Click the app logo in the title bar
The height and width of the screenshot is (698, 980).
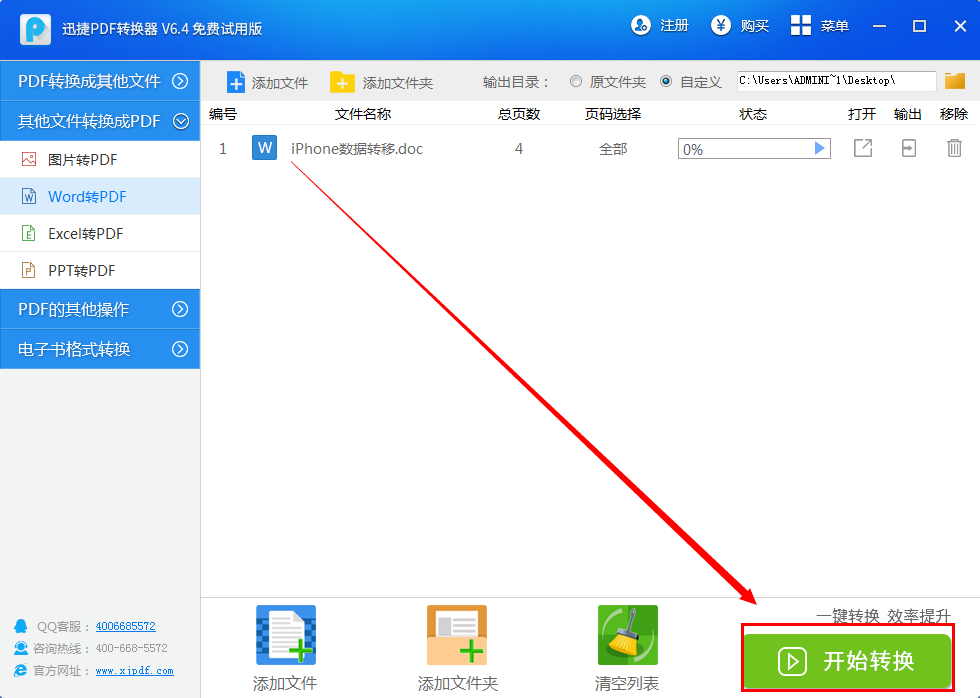click(x=35, y=28)
